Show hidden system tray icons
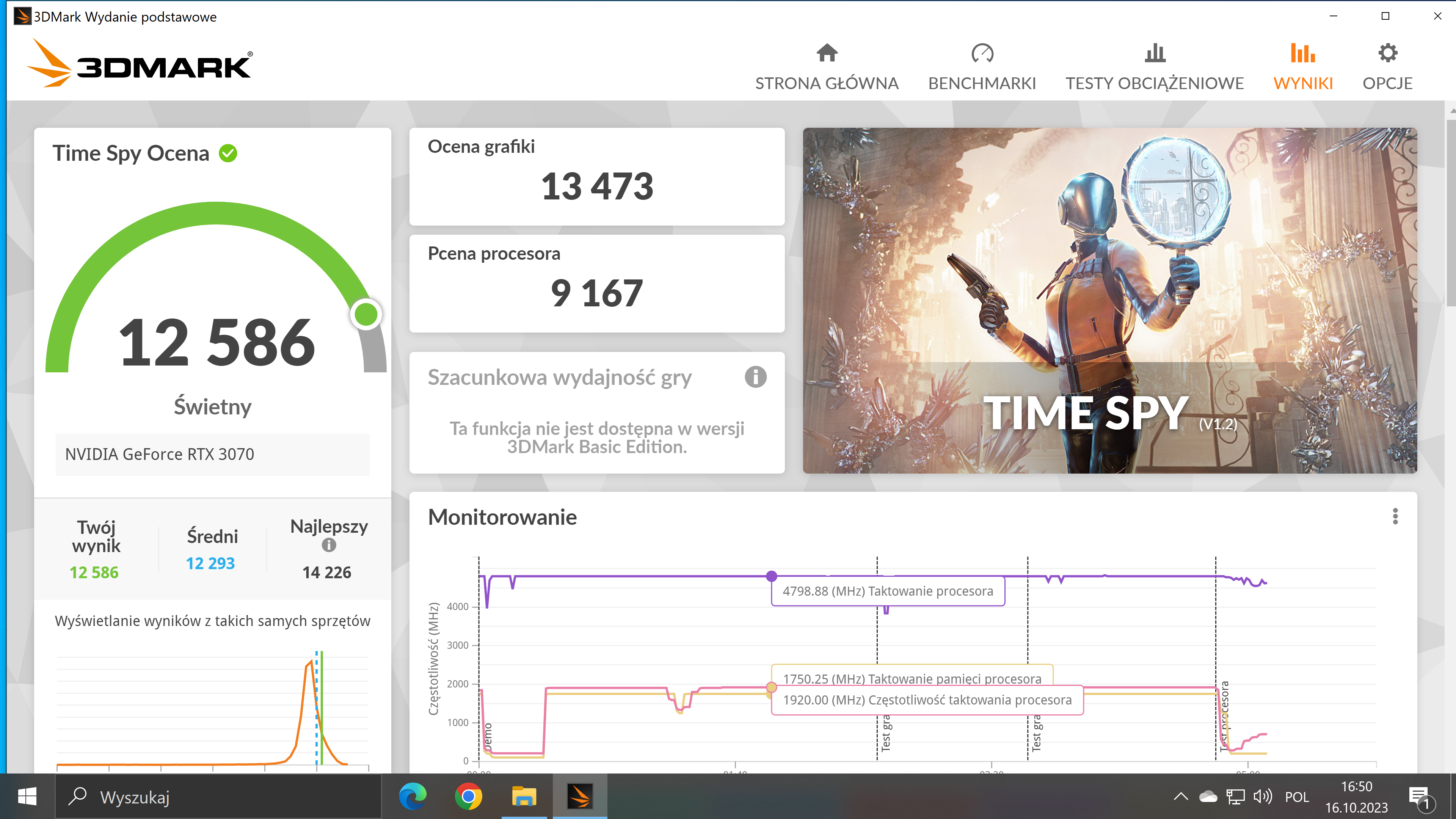 point(1181,797)
